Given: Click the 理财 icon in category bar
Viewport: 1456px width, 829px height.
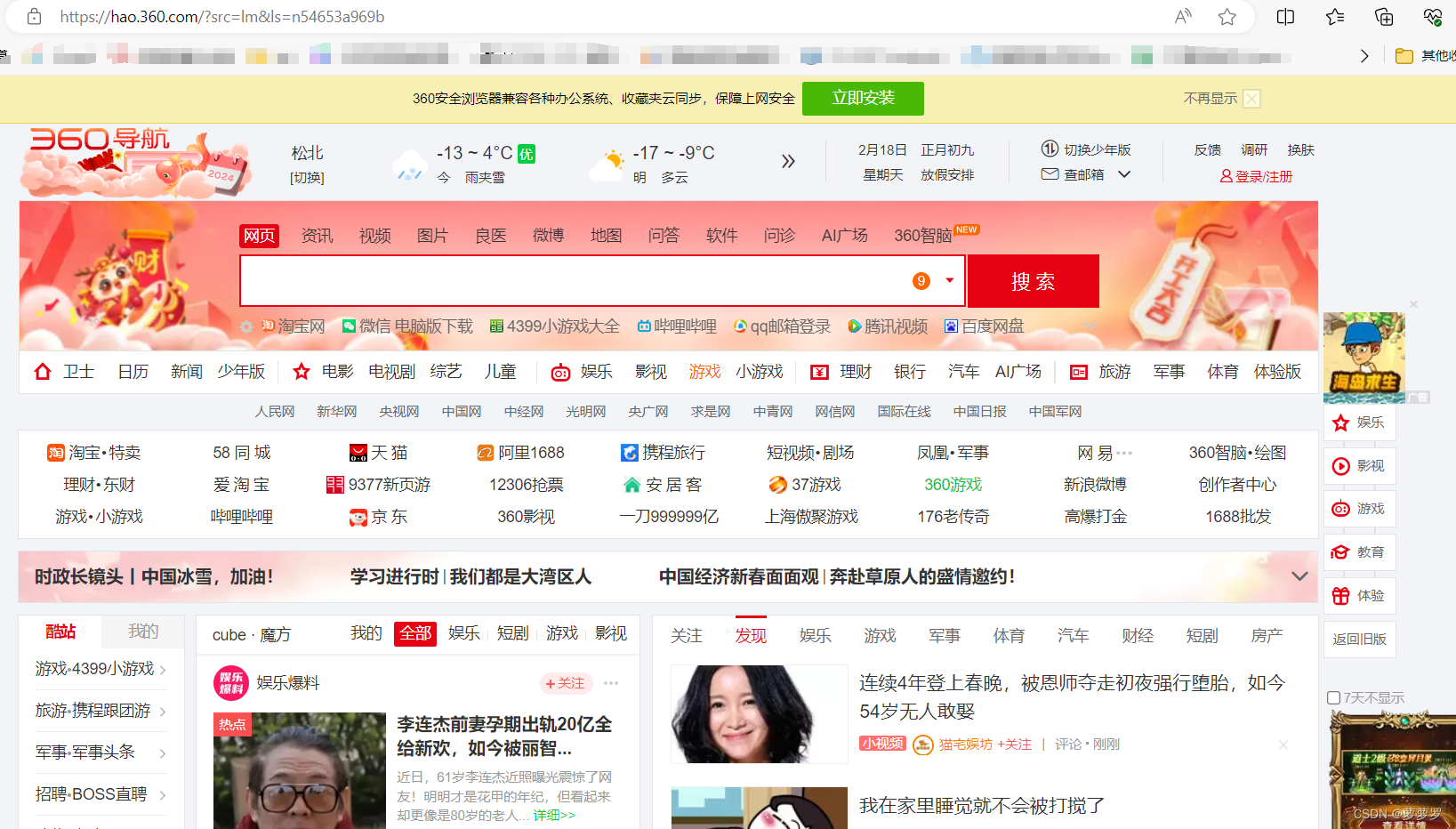Looking at the screenshot, I should [819, 372].
